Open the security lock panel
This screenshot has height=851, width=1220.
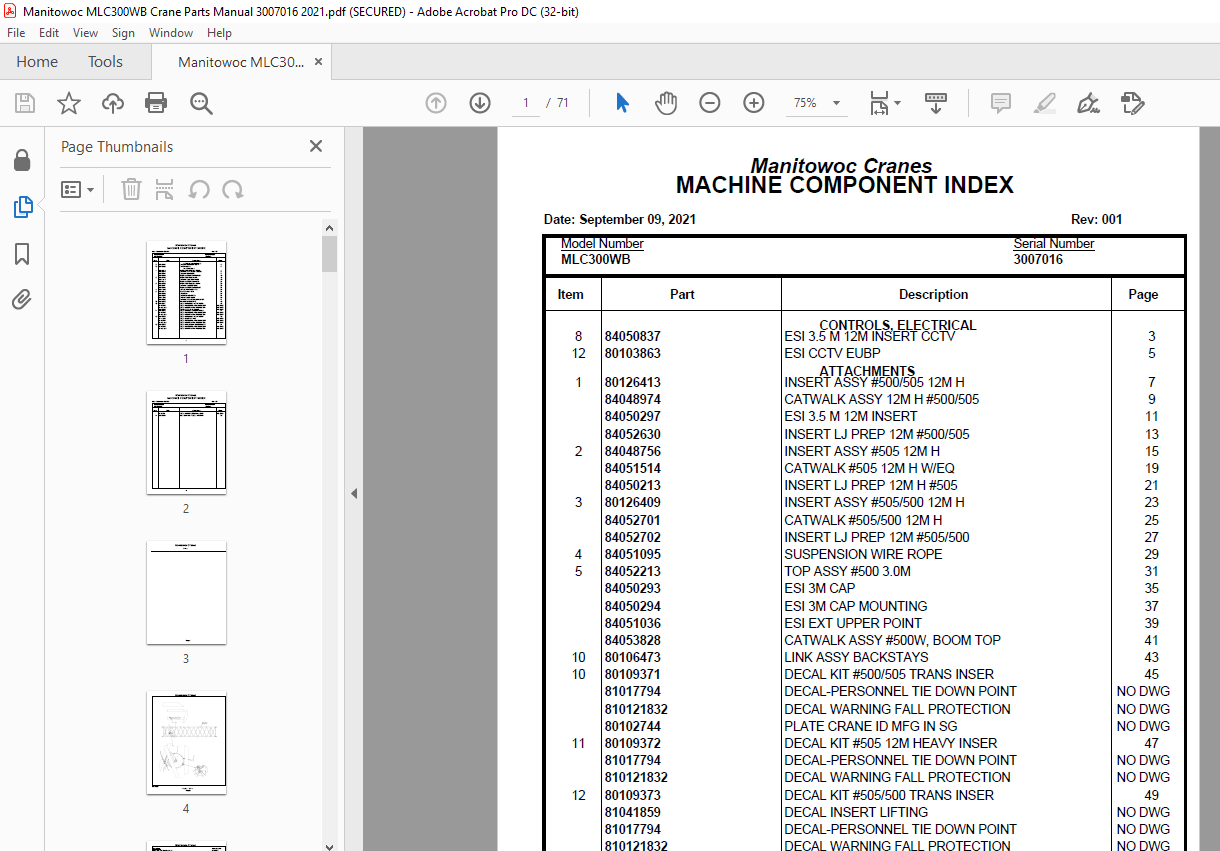[22, 160]
